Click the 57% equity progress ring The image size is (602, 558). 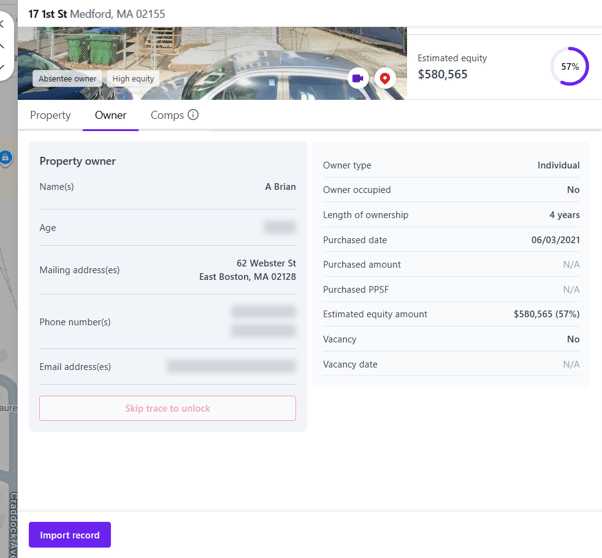click(569, 66)
